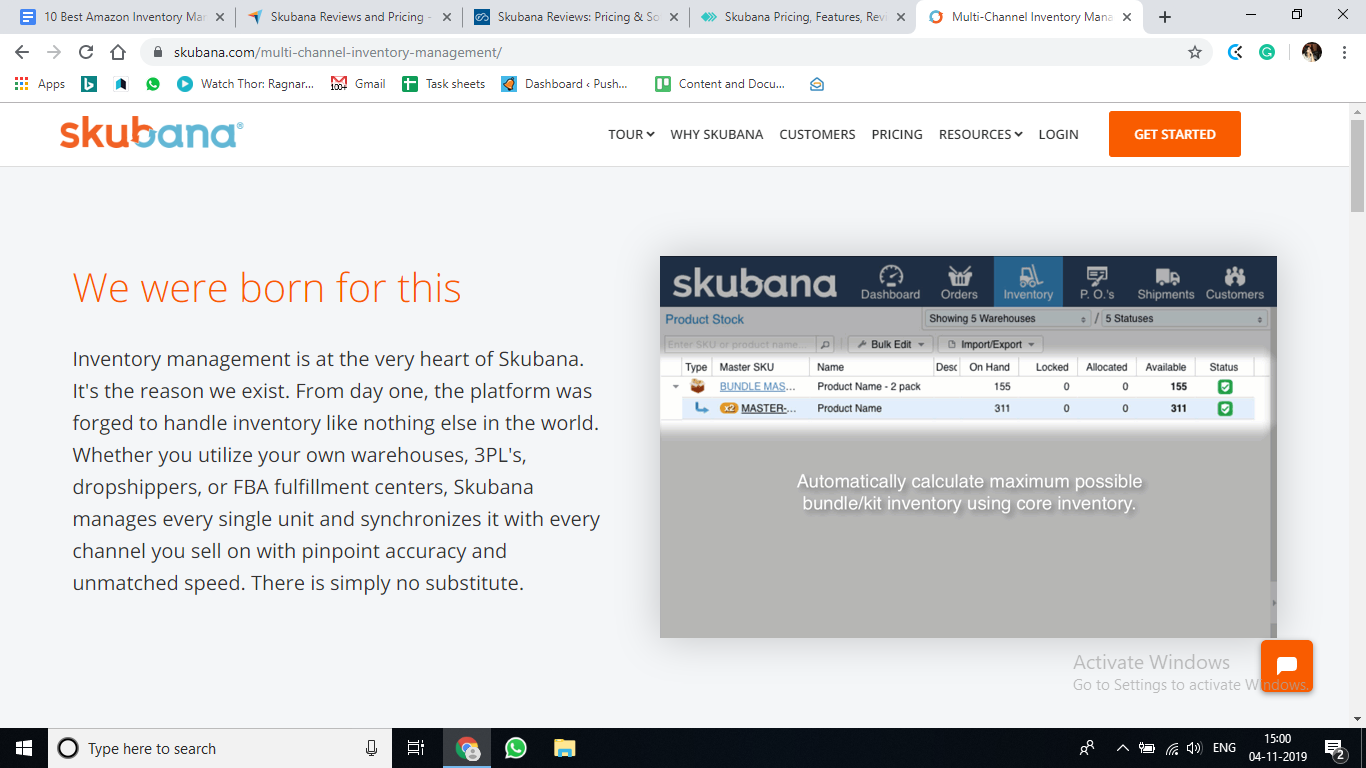Open the last bookmark envelope icon
The height and width of the screenshot is (768, 1366).
(817, 84)
